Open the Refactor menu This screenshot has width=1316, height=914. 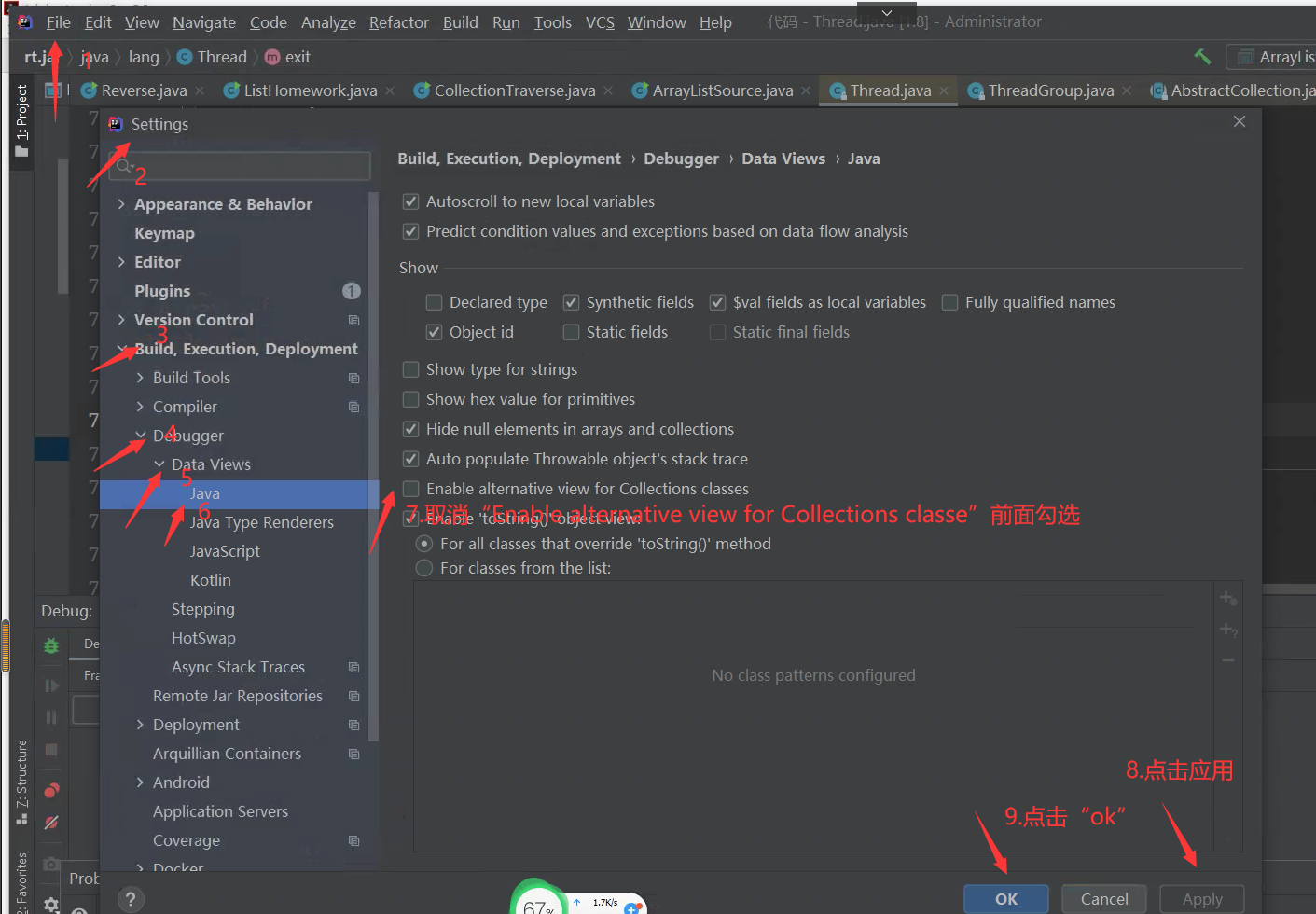[398, 22]
